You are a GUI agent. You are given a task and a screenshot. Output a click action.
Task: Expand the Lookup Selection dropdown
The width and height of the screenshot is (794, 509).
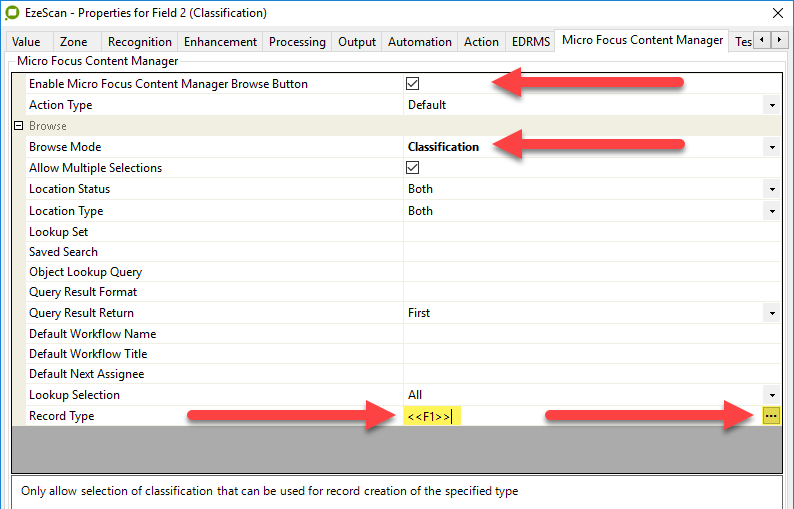[771, 395]
